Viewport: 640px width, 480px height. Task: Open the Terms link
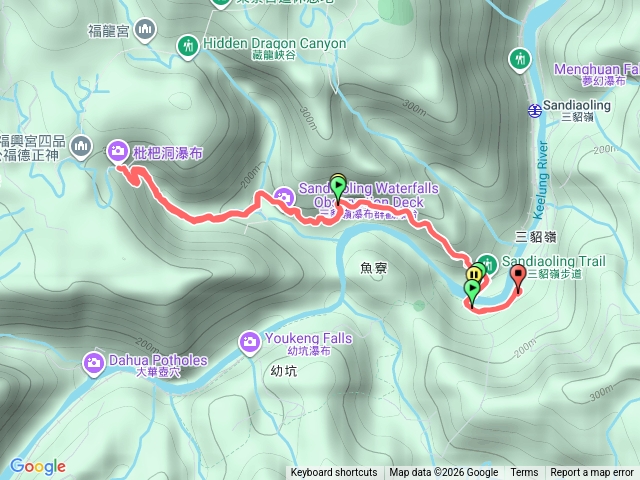[x=524, y=473]
